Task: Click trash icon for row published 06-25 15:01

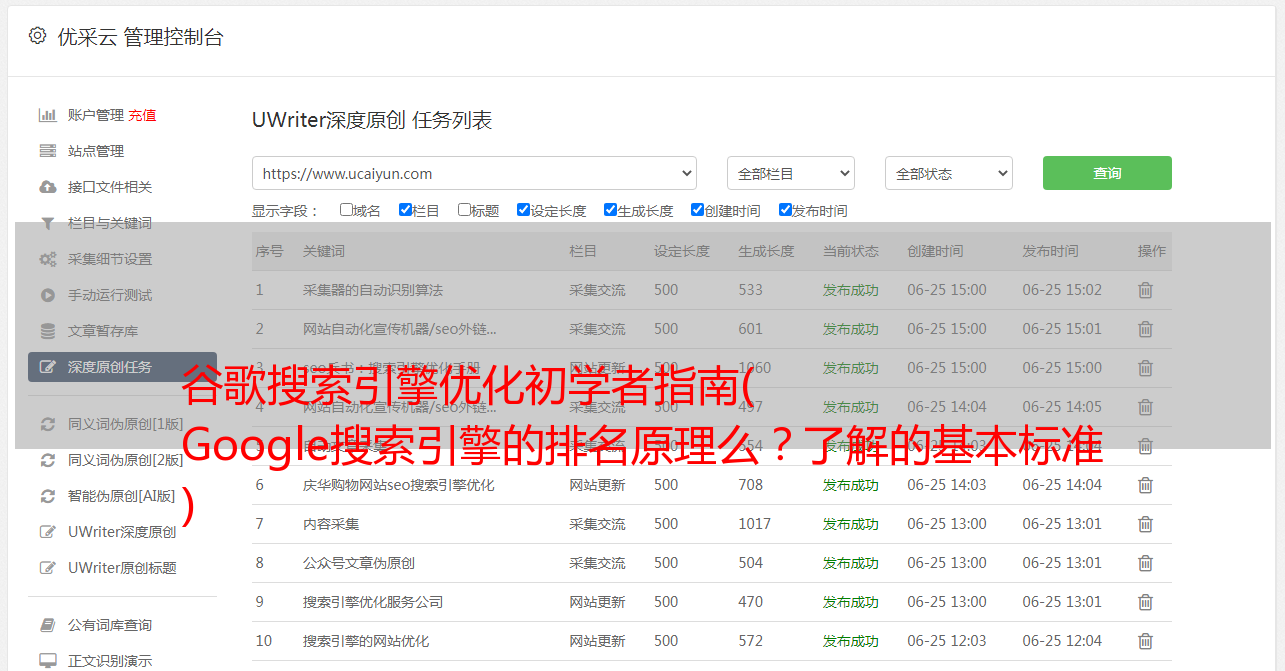Action: (1146, 329)
